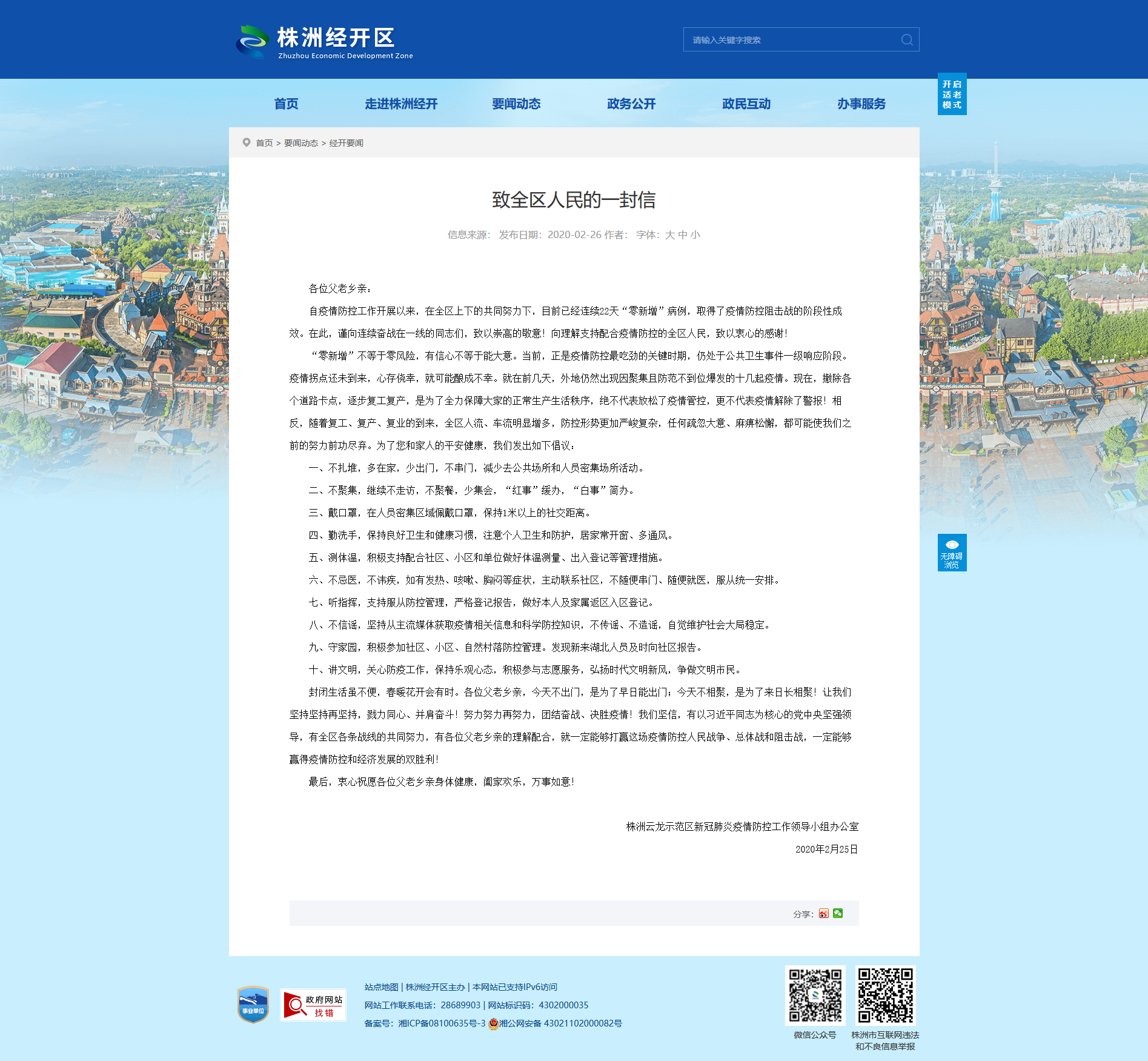The height and width of the screenshot is (1061, 1148).
Task: Focus the keyword search input field
Action: click(x=793, y=40)
